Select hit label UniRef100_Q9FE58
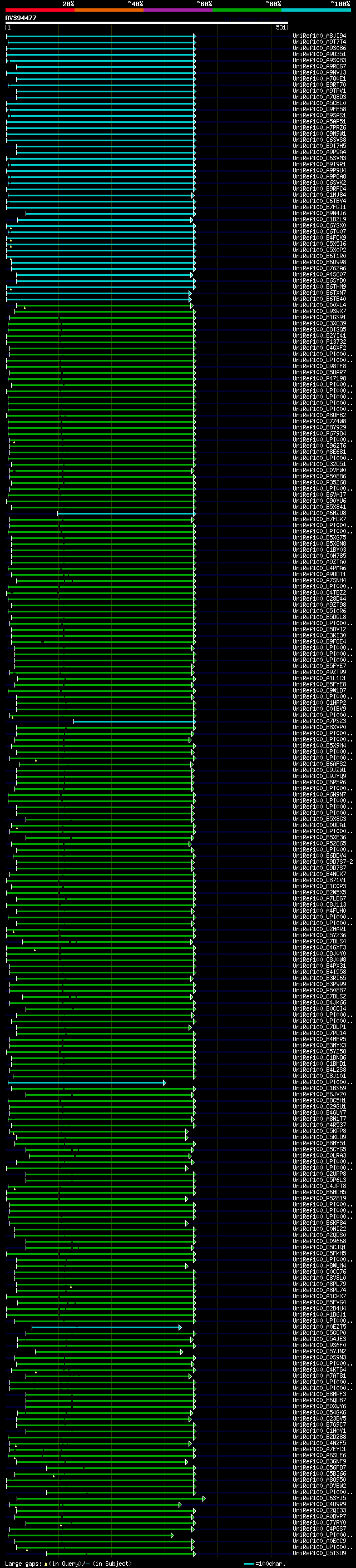Viewport: 356px width, 1568px height. point(319,110)
